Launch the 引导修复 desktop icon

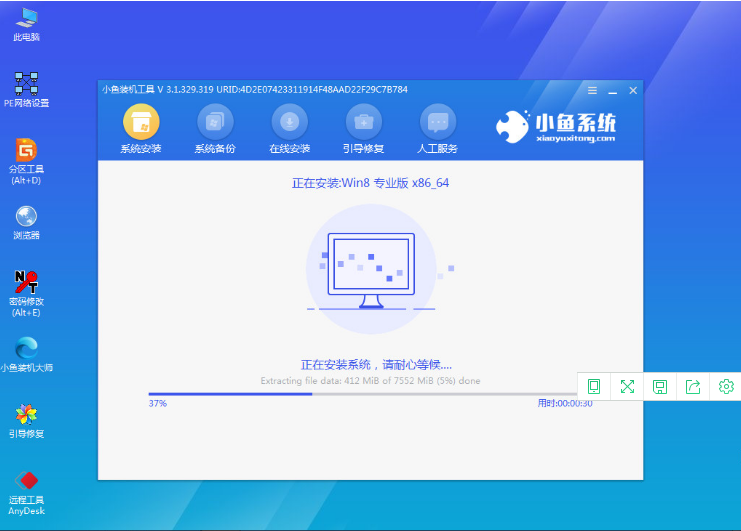click(x=26, y=421)
